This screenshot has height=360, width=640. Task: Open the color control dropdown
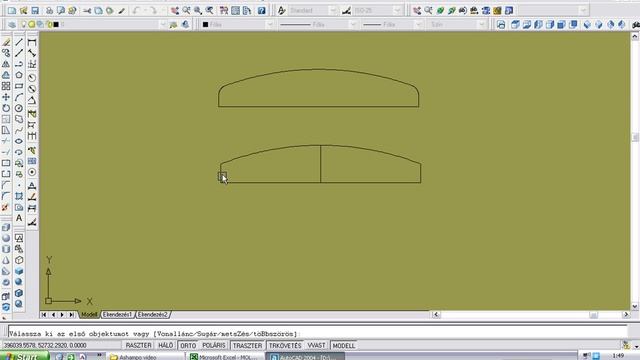click(x=269, y=24)
